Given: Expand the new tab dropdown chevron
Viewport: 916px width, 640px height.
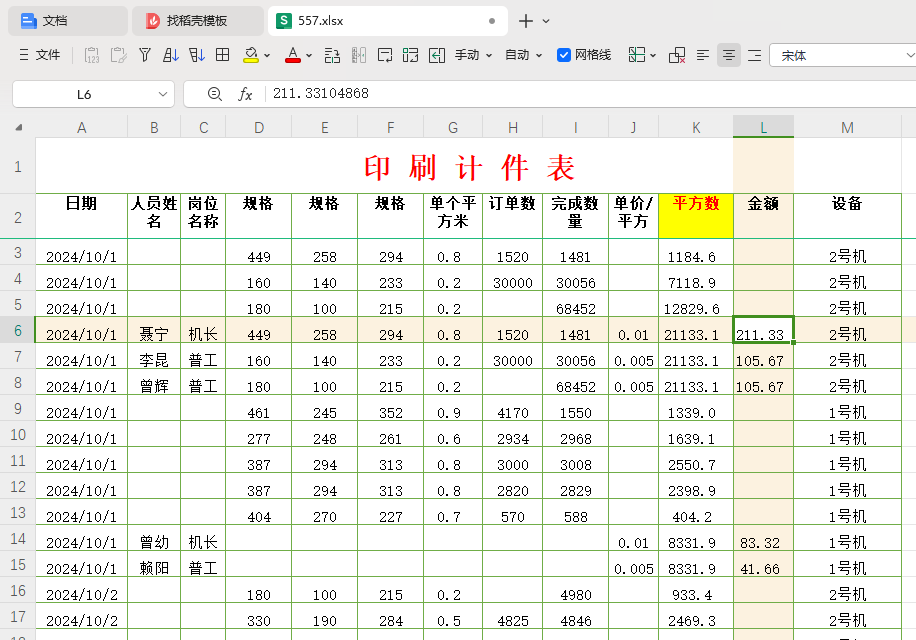Looking at the screenshot, I should (546, 21).
